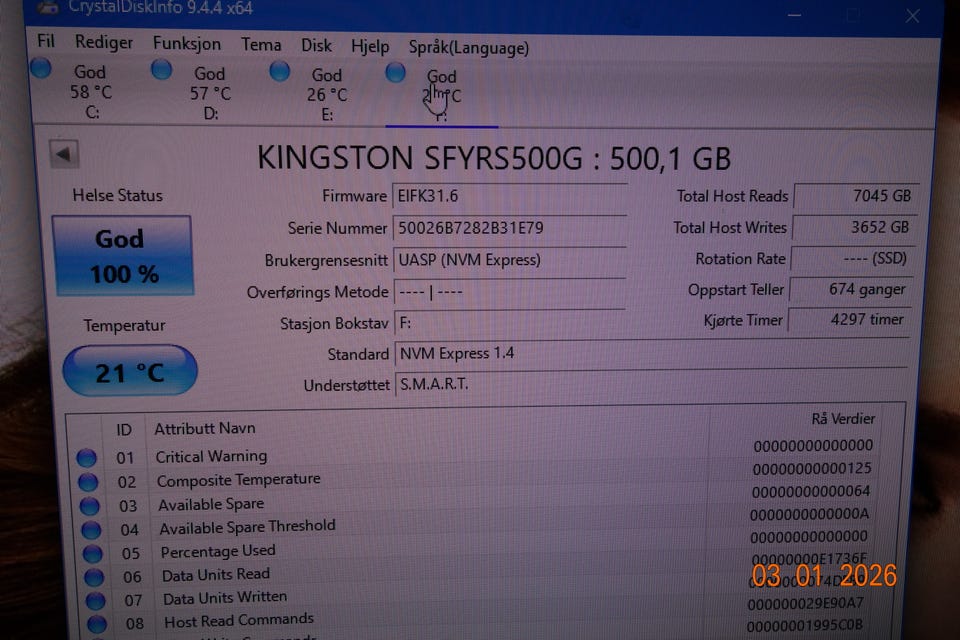The width and height of the screenshot is (960, 640).
Task: Select drive D: showing 57 °C
Action: (x=210, y=93)
